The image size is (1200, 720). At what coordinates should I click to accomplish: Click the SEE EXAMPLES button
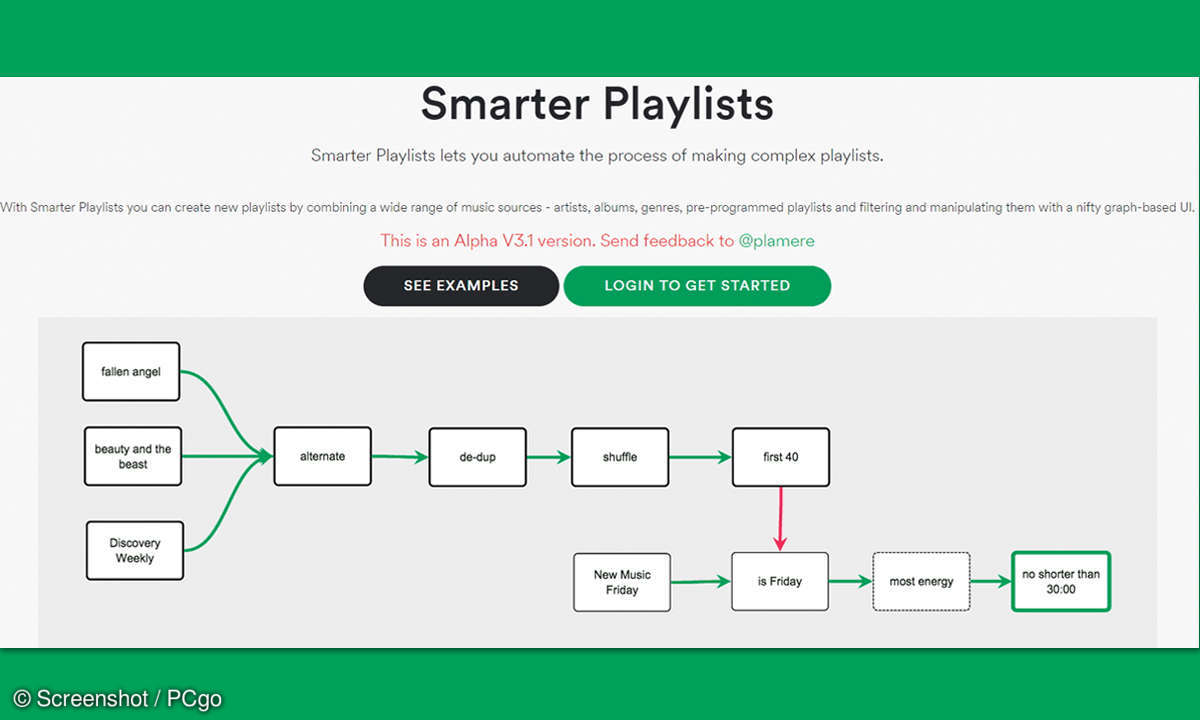tap(461, 286)
